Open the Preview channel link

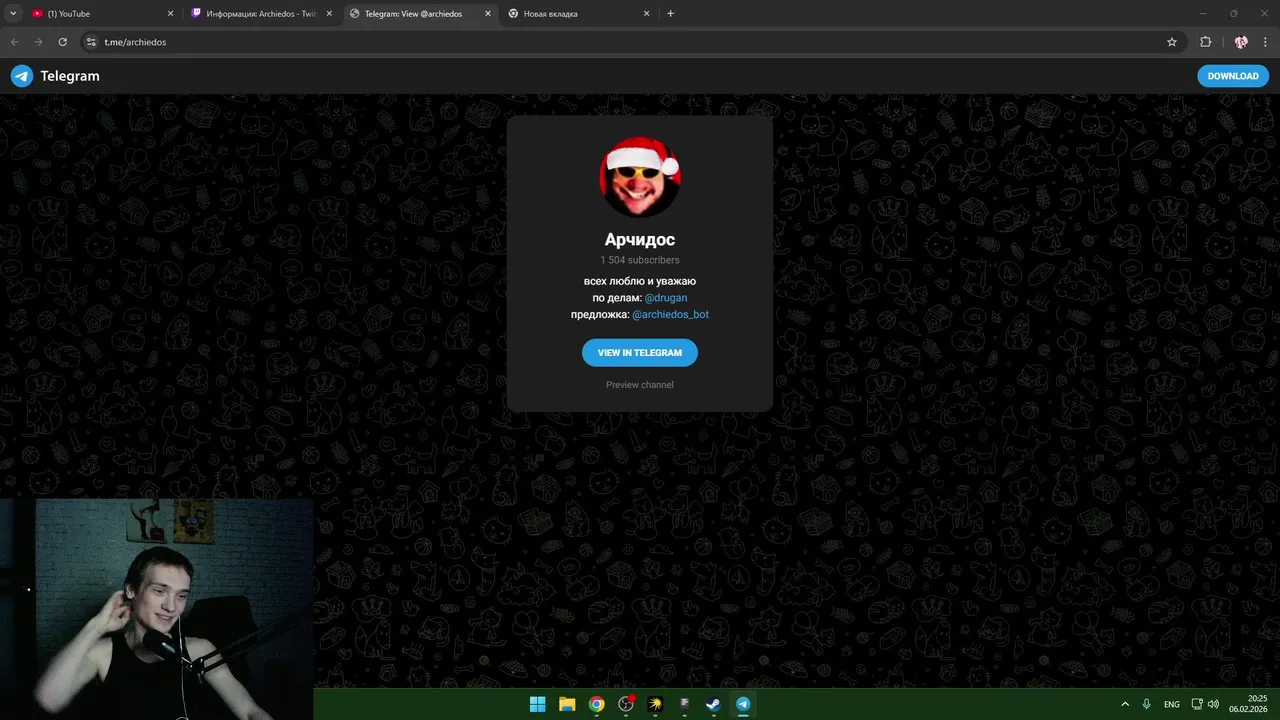[640, 385]
